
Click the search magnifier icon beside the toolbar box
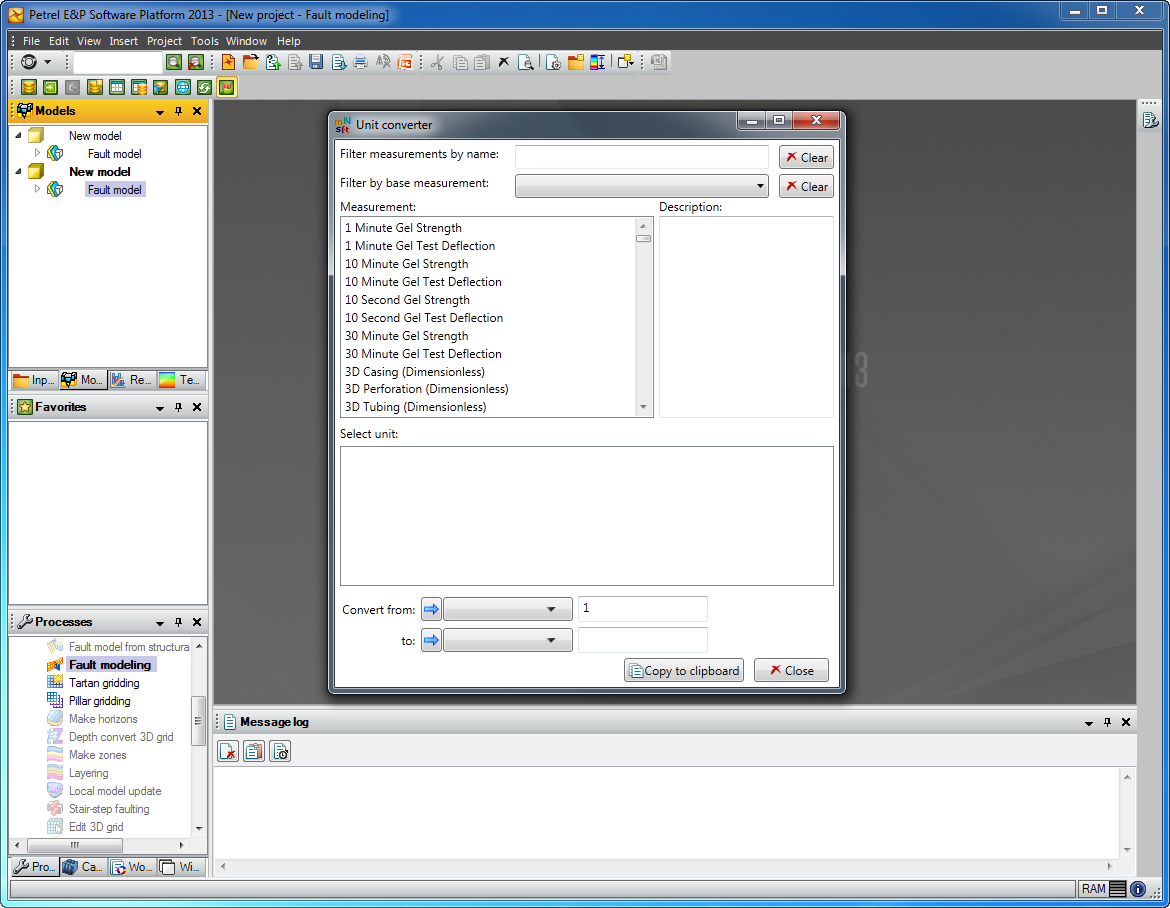pos(174,63)
